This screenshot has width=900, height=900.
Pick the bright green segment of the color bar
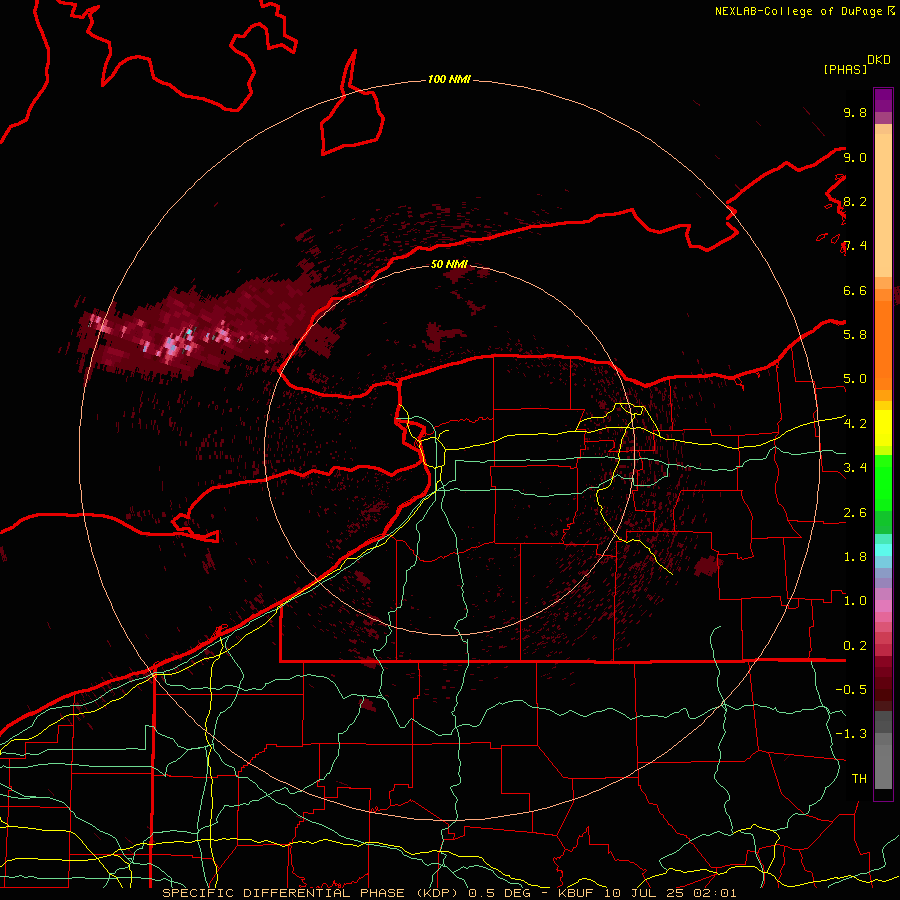883,482
